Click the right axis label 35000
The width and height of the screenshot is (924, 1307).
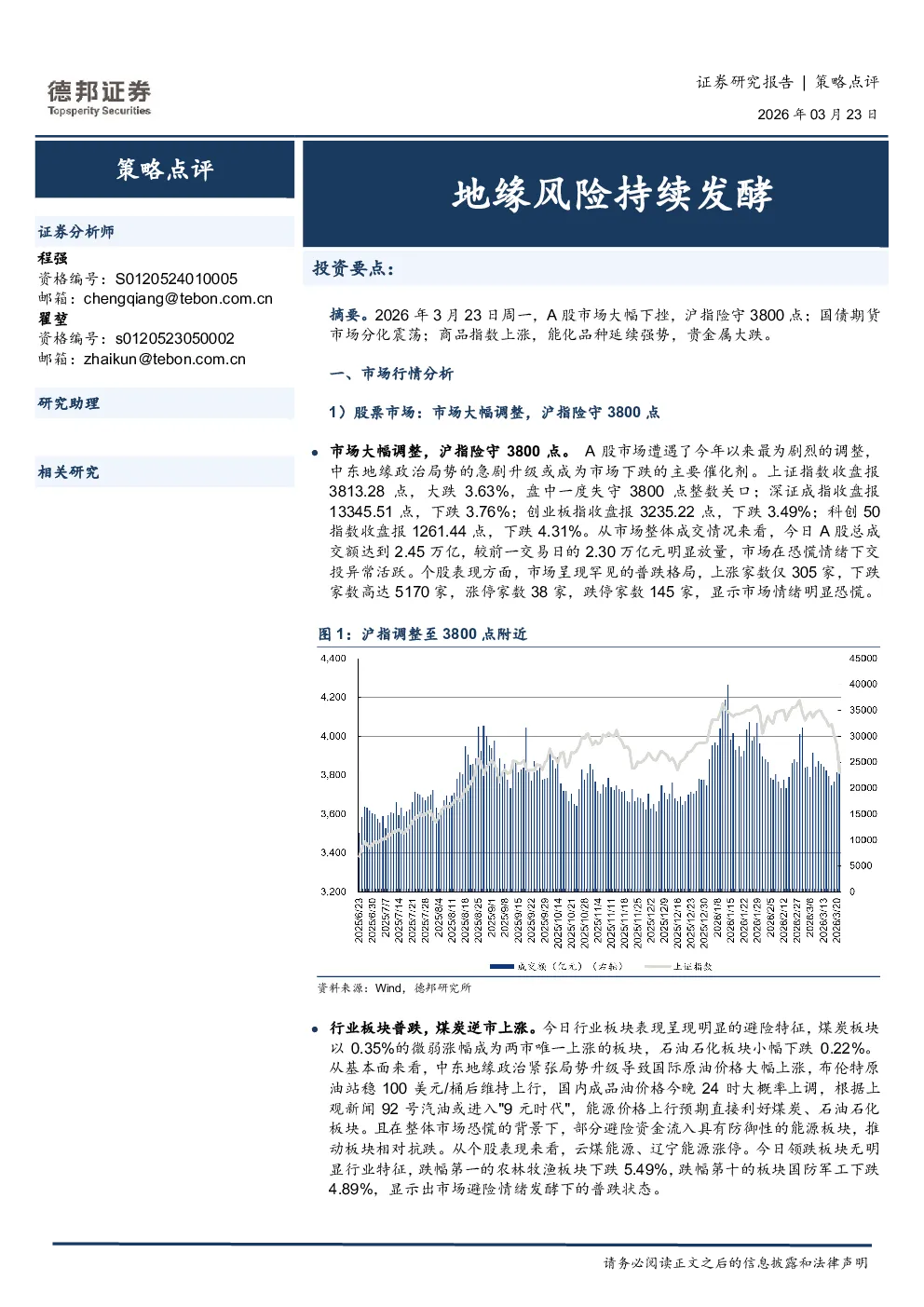pyautogui.click(x=863, y=710)
